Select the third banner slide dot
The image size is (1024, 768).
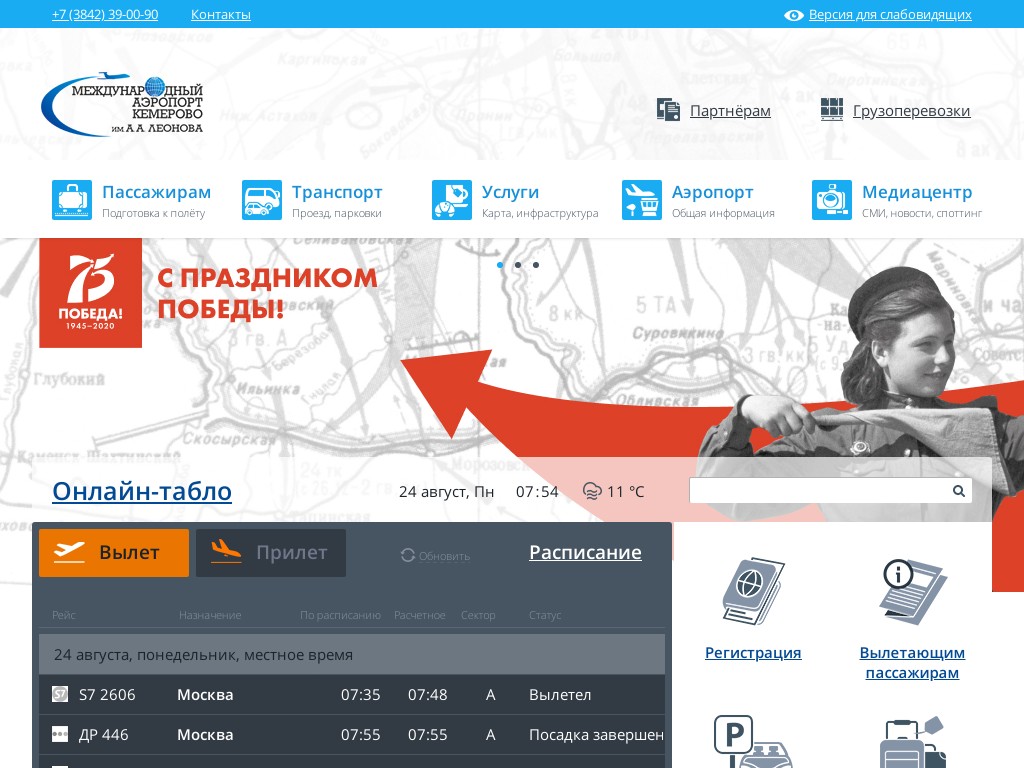pos(536,265)
